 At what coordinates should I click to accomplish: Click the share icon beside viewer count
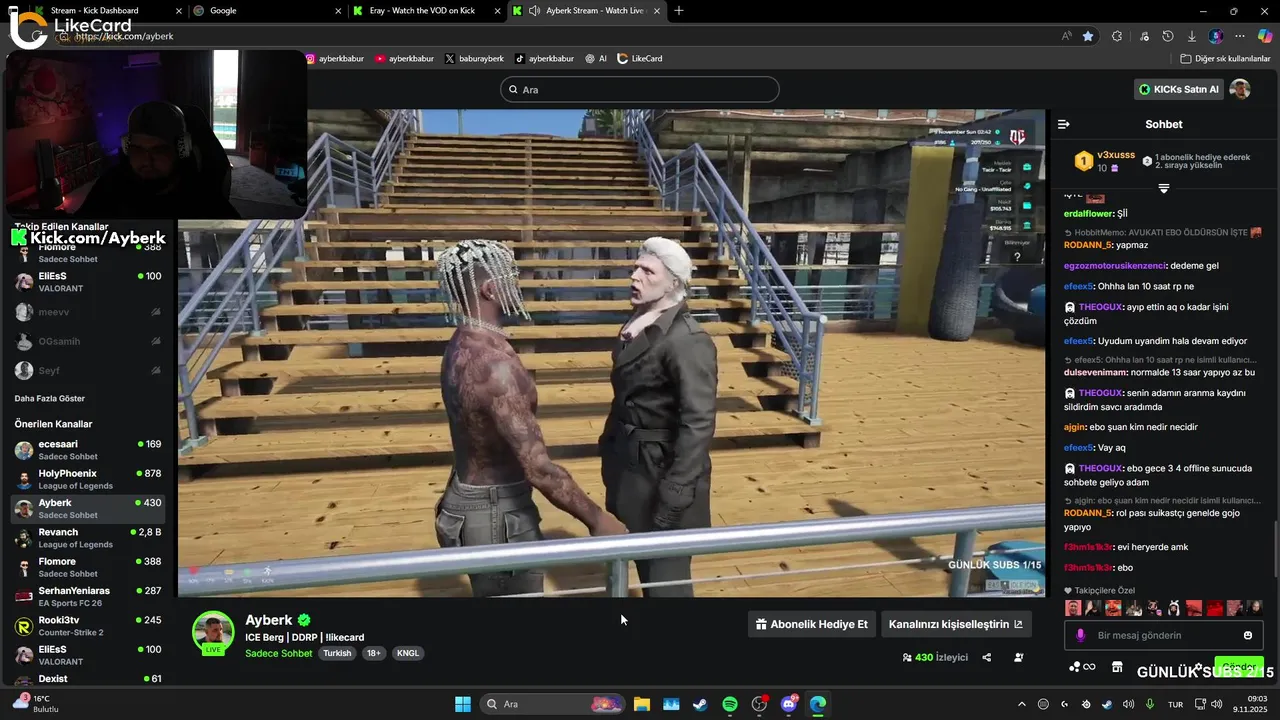[x=987, y=657]
